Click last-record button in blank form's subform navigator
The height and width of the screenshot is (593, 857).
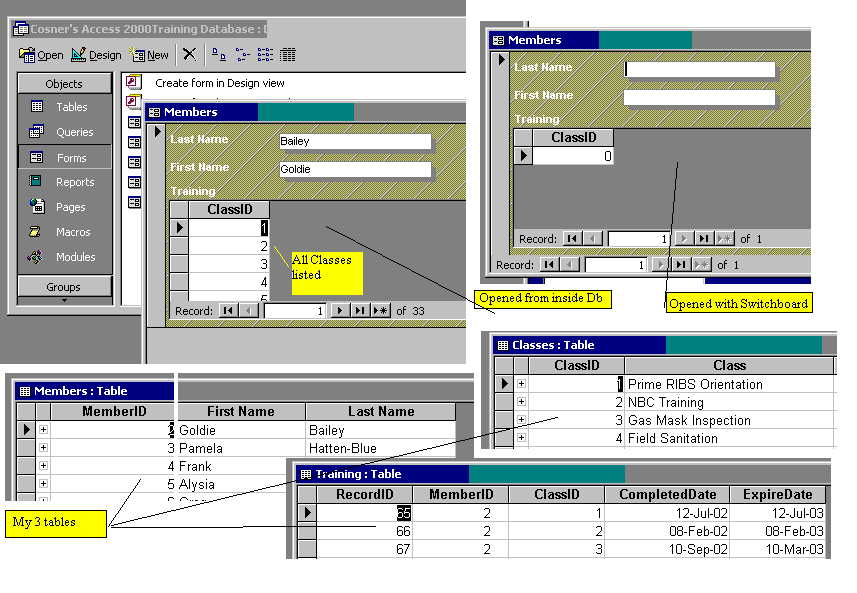[704, 238]
